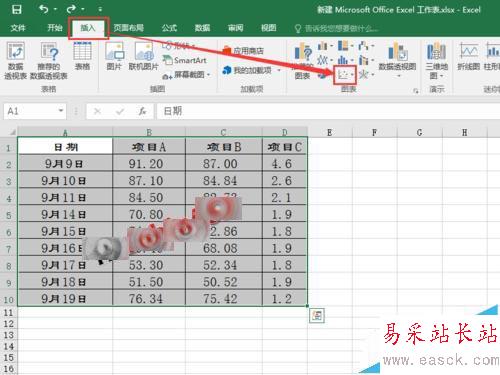This screenshot has height=375, width=500.
Task: Insert a 图片 picture from file
Action: [114, 56]
